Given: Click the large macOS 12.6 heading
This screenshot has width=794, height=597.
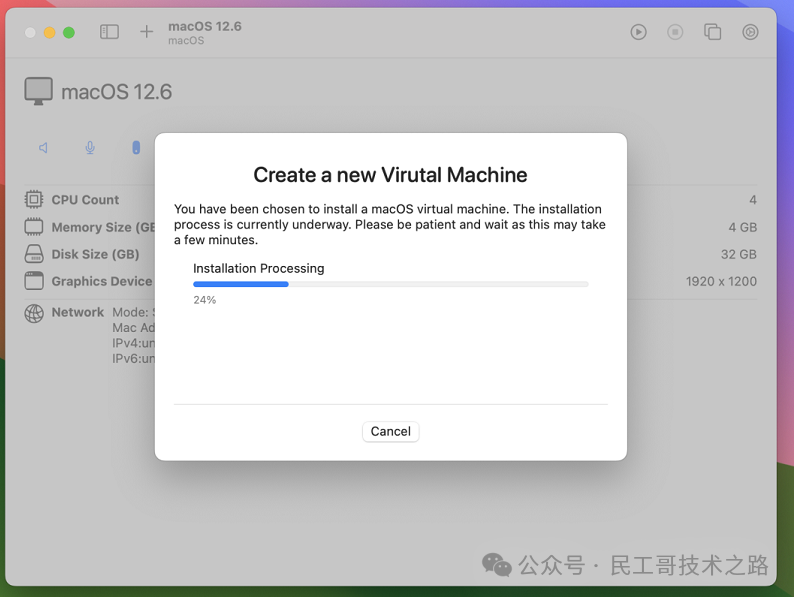Looking at the screenshot, I should (116, 92).
